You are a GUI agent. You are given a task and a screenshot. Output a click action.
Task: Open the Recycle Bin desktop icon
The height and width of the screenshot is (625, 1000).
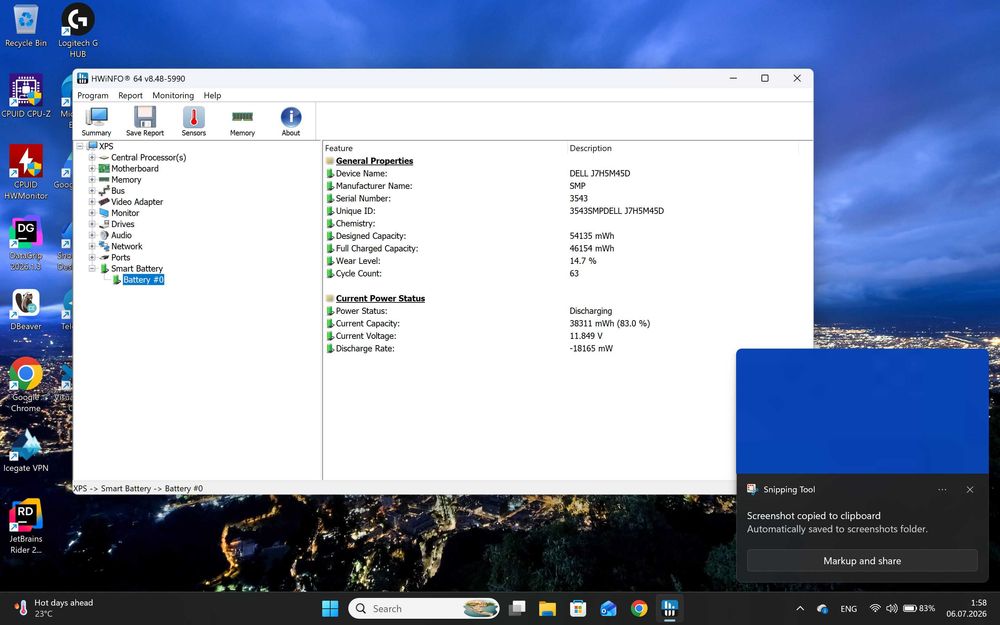coord(26,26)
